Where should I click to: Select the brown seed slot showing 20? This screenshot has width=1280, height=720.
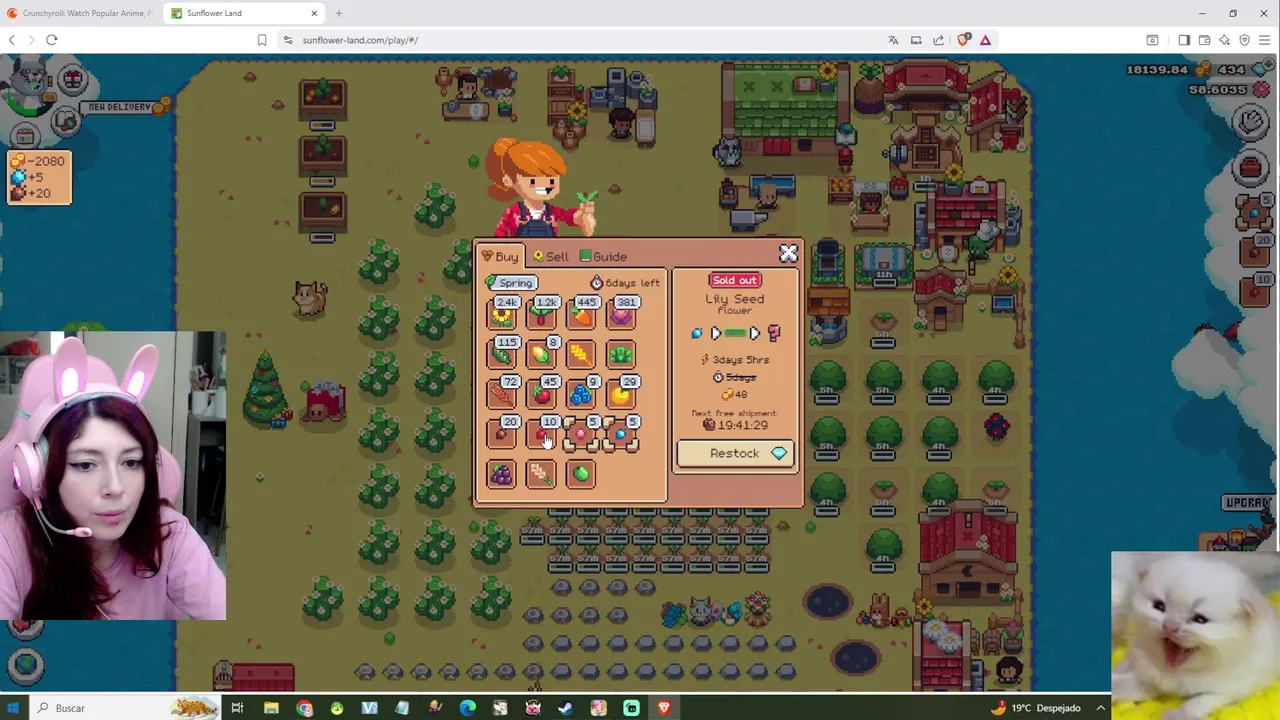(502, 433)
